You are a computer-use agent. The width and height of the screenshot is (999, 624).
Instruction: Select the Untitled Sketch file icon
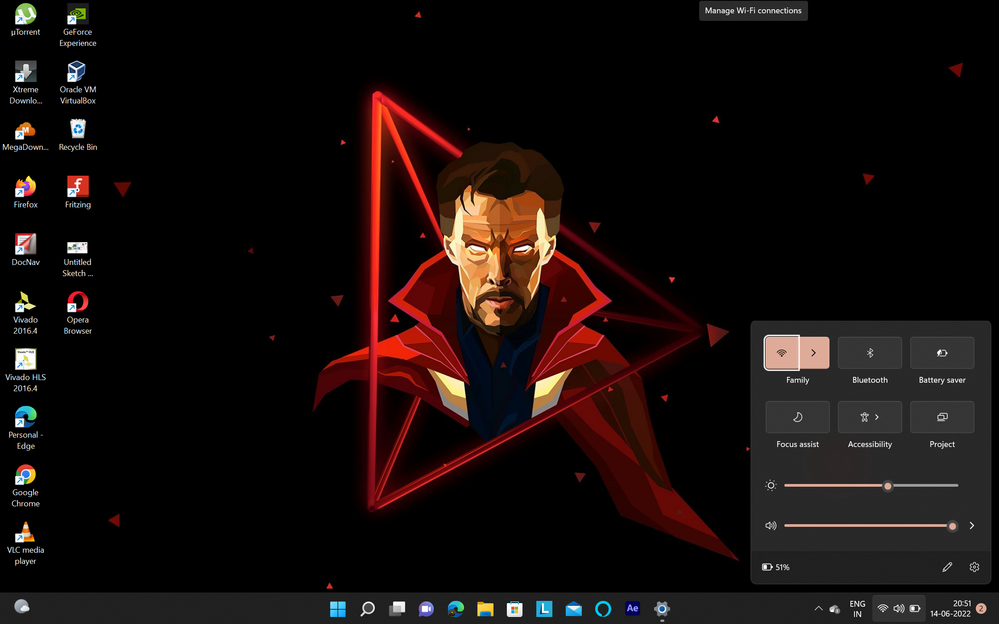coord(78,256)
